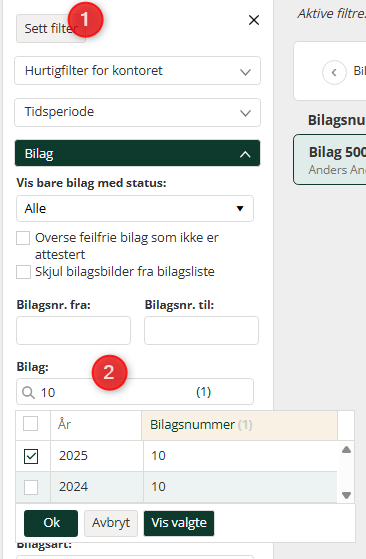
Task: Click the previous arrow circle icon beside Bil
Action: [334, 72]
